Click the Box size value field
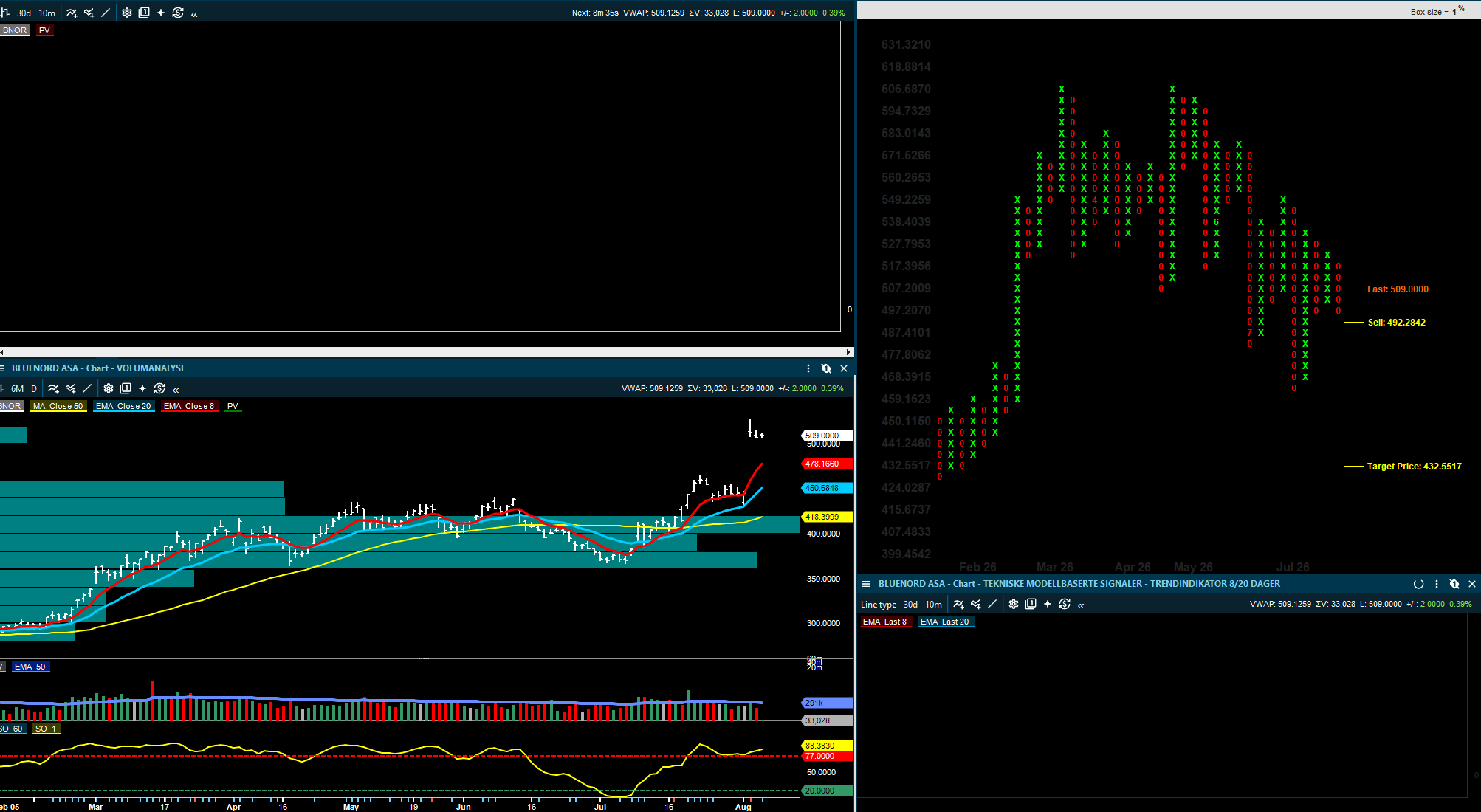This screenshot has height=812, width=1481. click(x=1454, y=12)
